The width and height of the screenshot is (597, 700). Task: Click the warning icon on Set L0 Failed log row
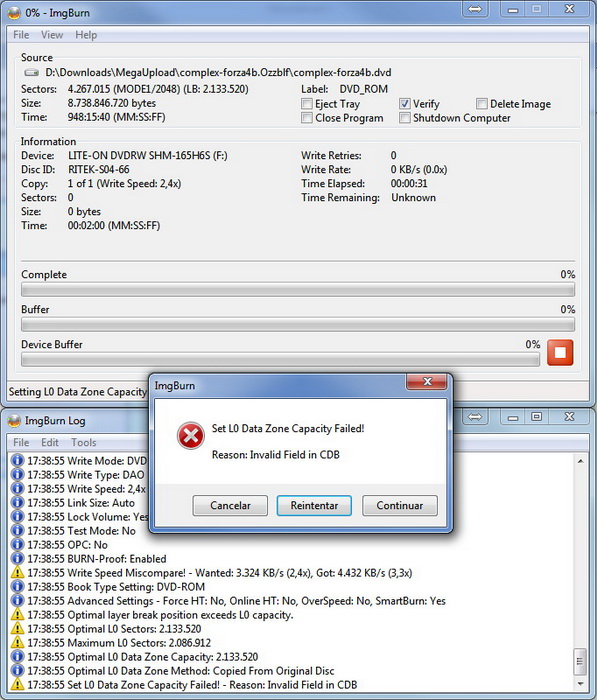(x=17, y=684)
